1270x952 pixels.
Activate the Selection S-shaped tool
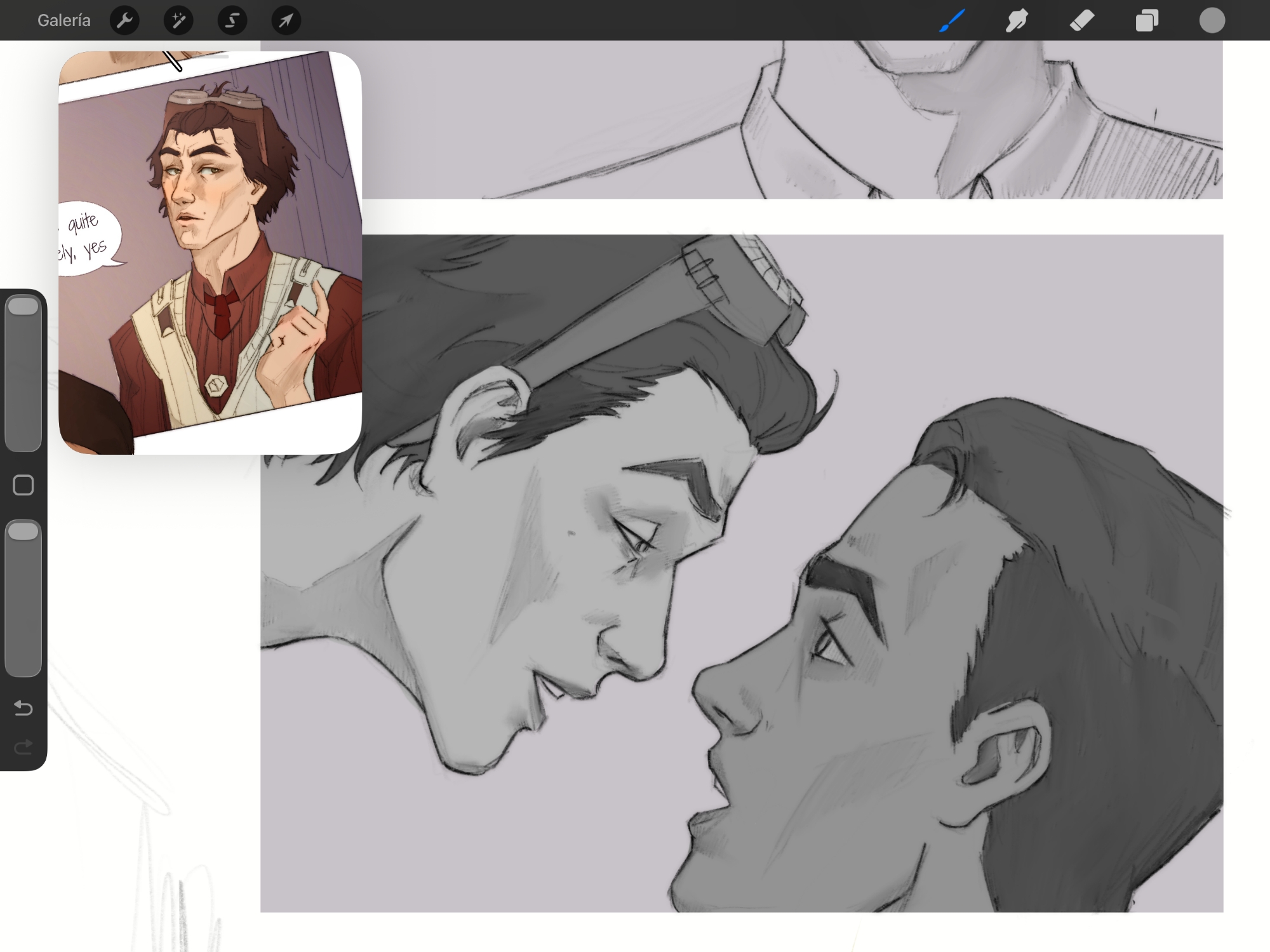click(x=232, y=20)
